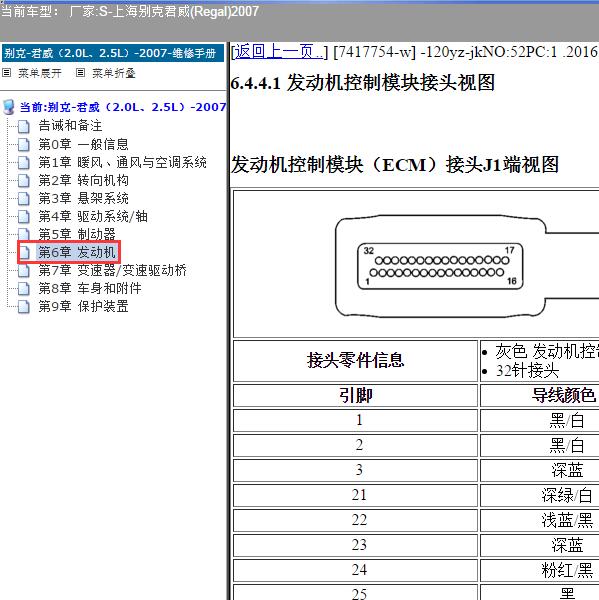Click 发动机控制模块（ECM）接头J1端视图 heading
The image size is (599, 600).
(x=395, y=165)
